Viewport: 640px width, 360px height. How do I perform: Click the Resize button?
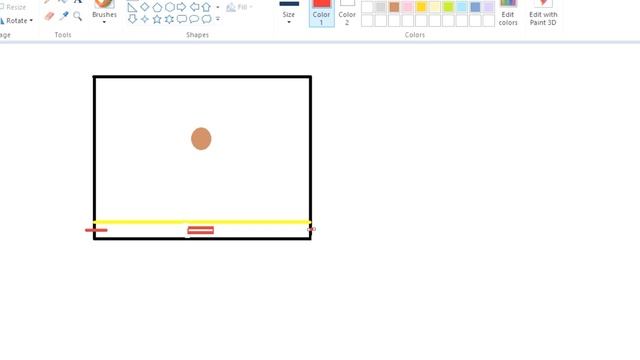click(13, 7)
